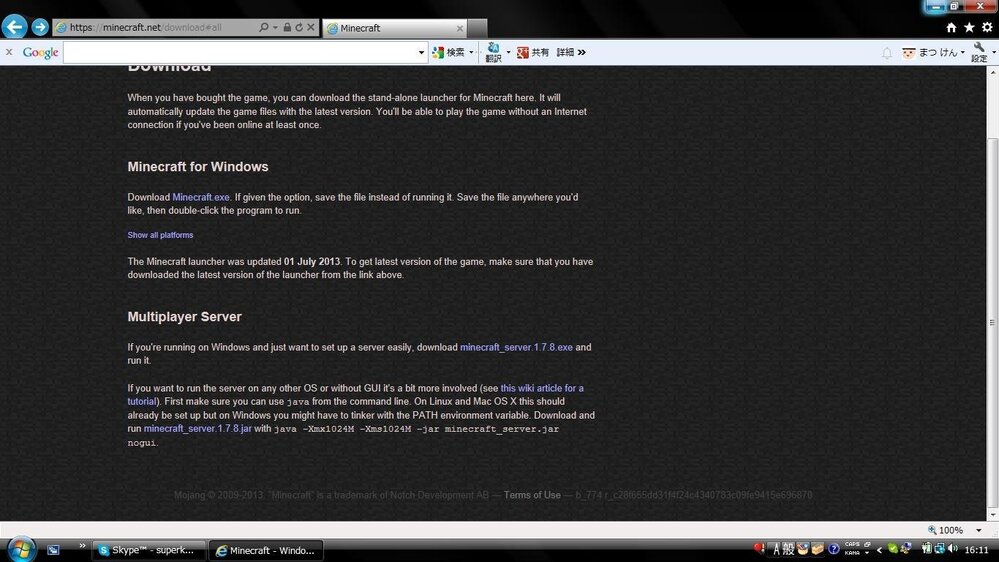Click the minecraft.net URL in the address bar
999x562 pixels.
click(x=146, y=27)
